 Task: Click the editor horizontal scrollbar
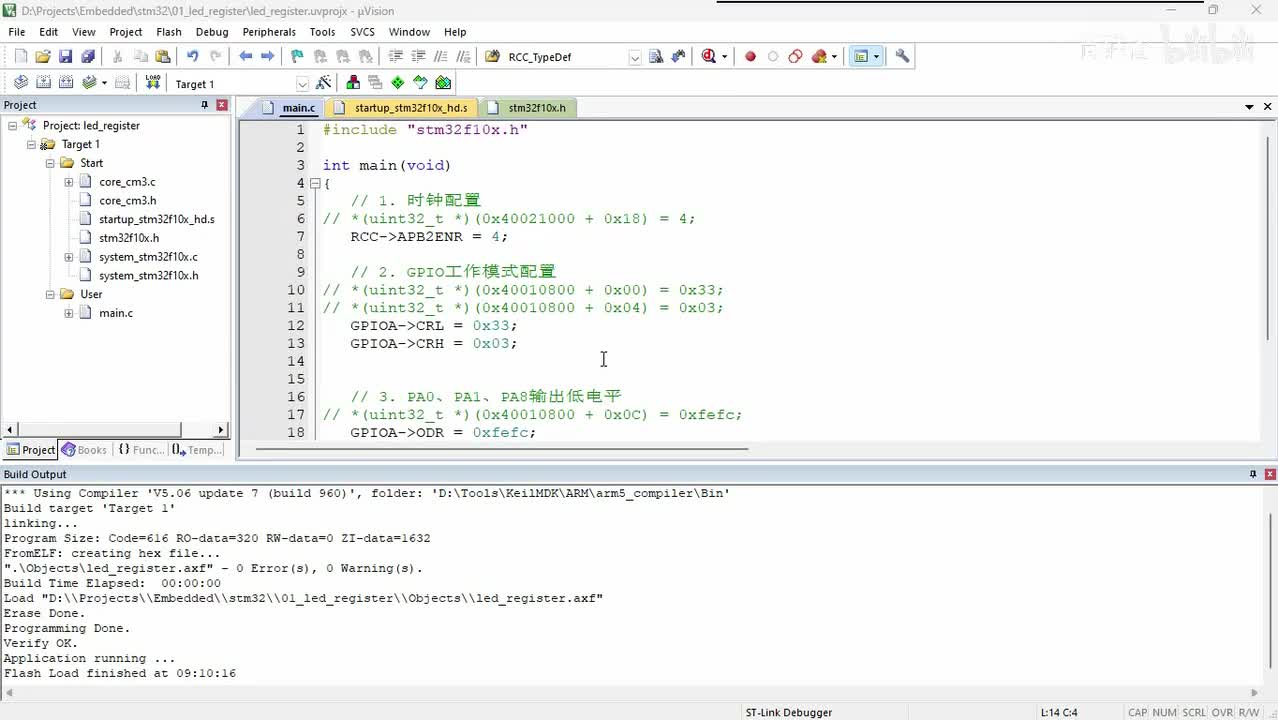(x=502, y=449)
